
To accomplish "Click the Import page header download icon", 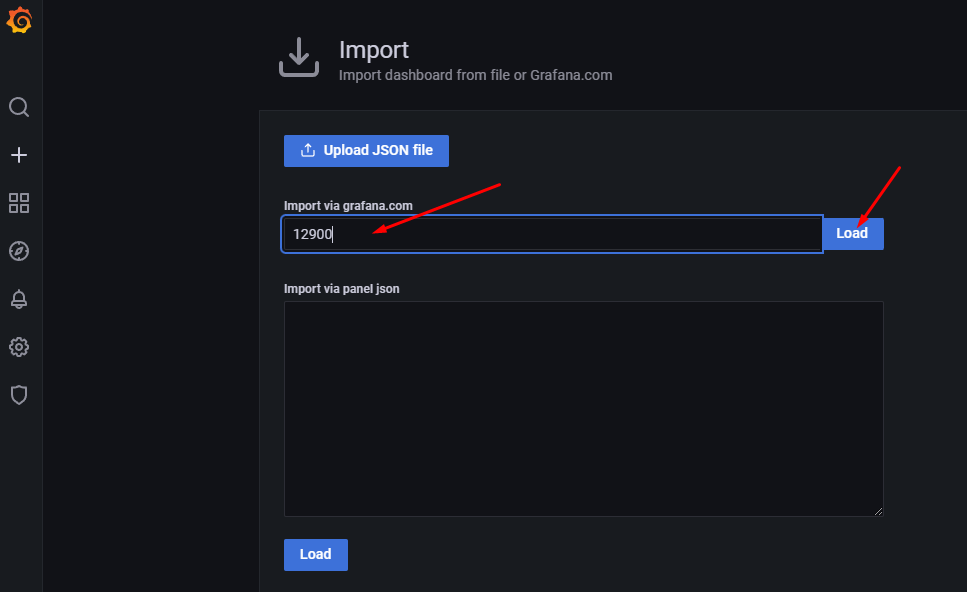I will pos(299,57).
